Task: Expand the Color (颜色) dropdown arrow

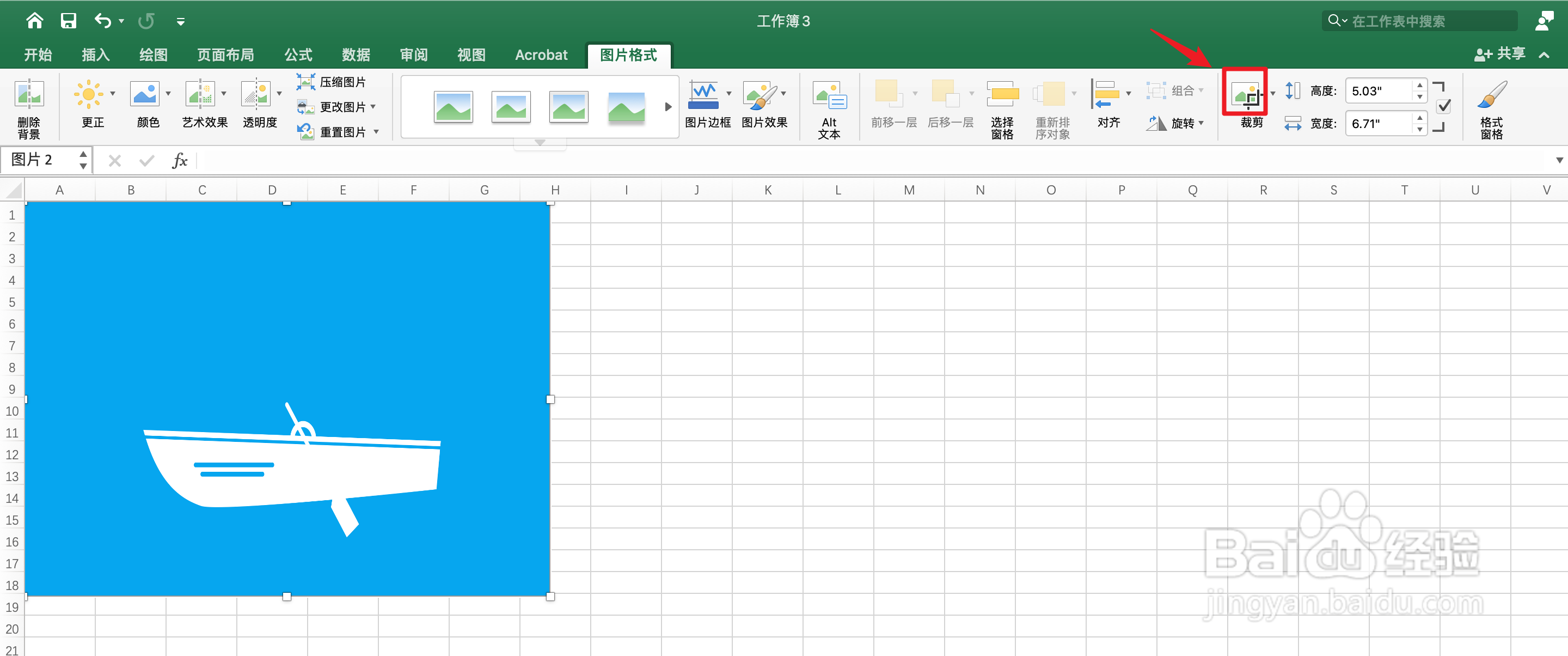Action: 168,94
